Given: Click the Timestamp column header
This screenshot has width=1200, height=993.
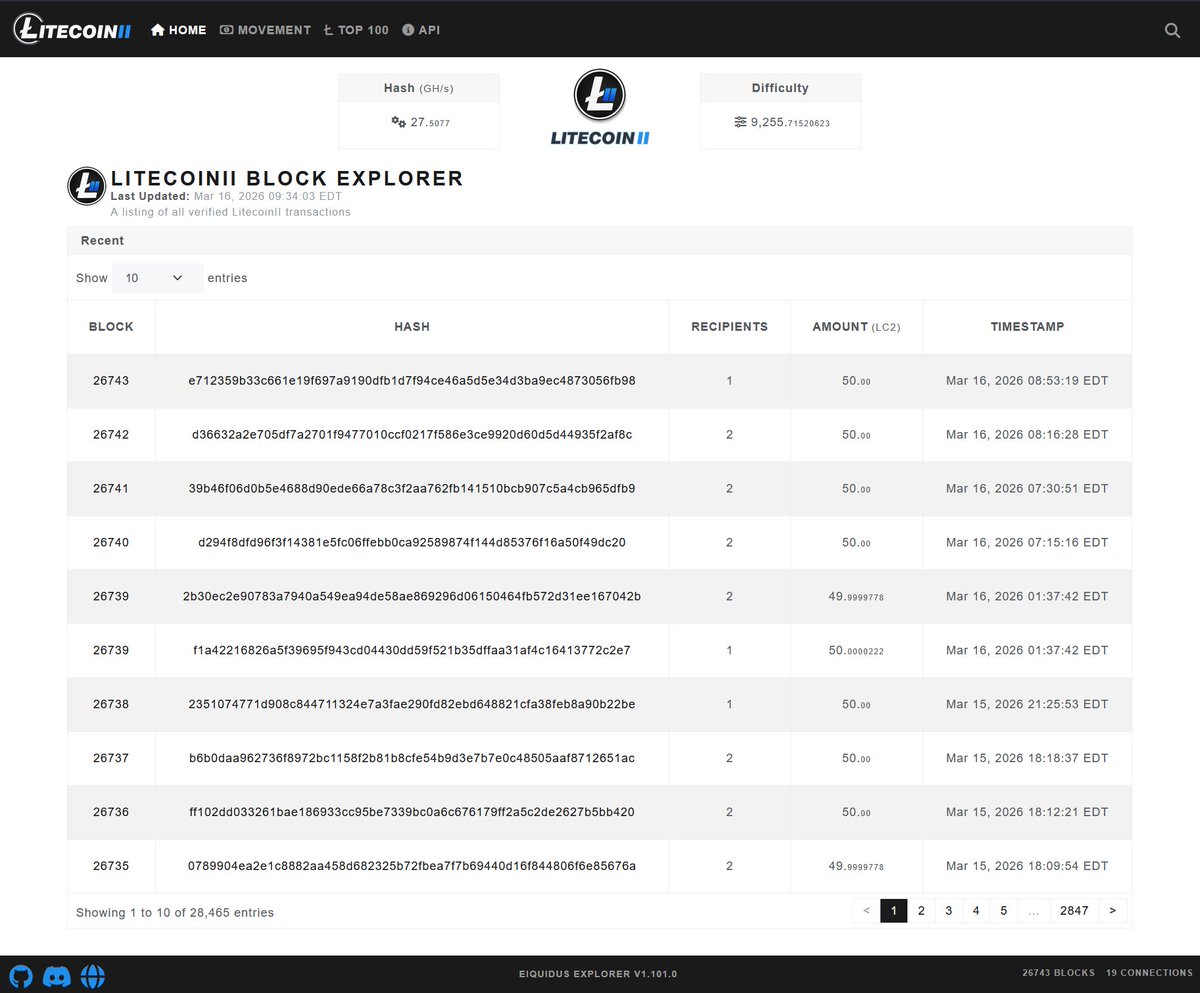Looking at the screenshot, I should click(1027, 327).
